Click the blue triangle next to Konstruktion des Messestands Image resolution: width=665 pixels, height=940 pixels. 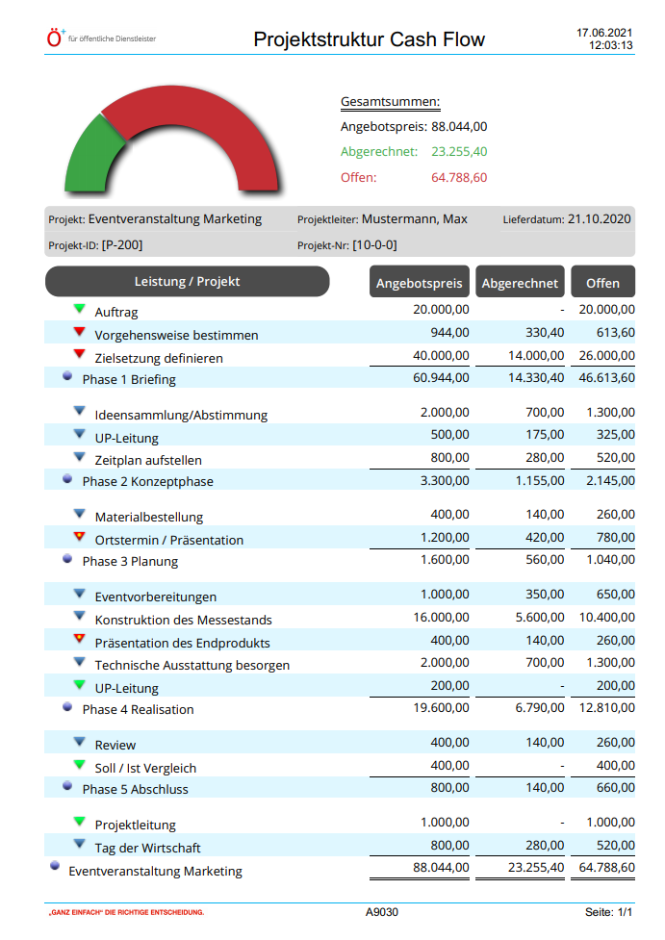coord(80,618)
